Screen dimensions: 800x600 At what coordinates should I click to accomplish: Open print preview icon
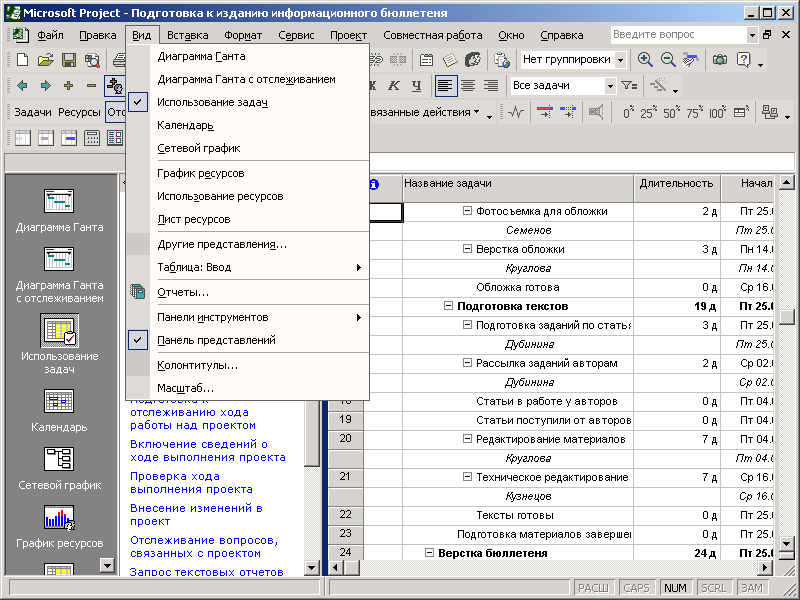click(x=92, y=60)
